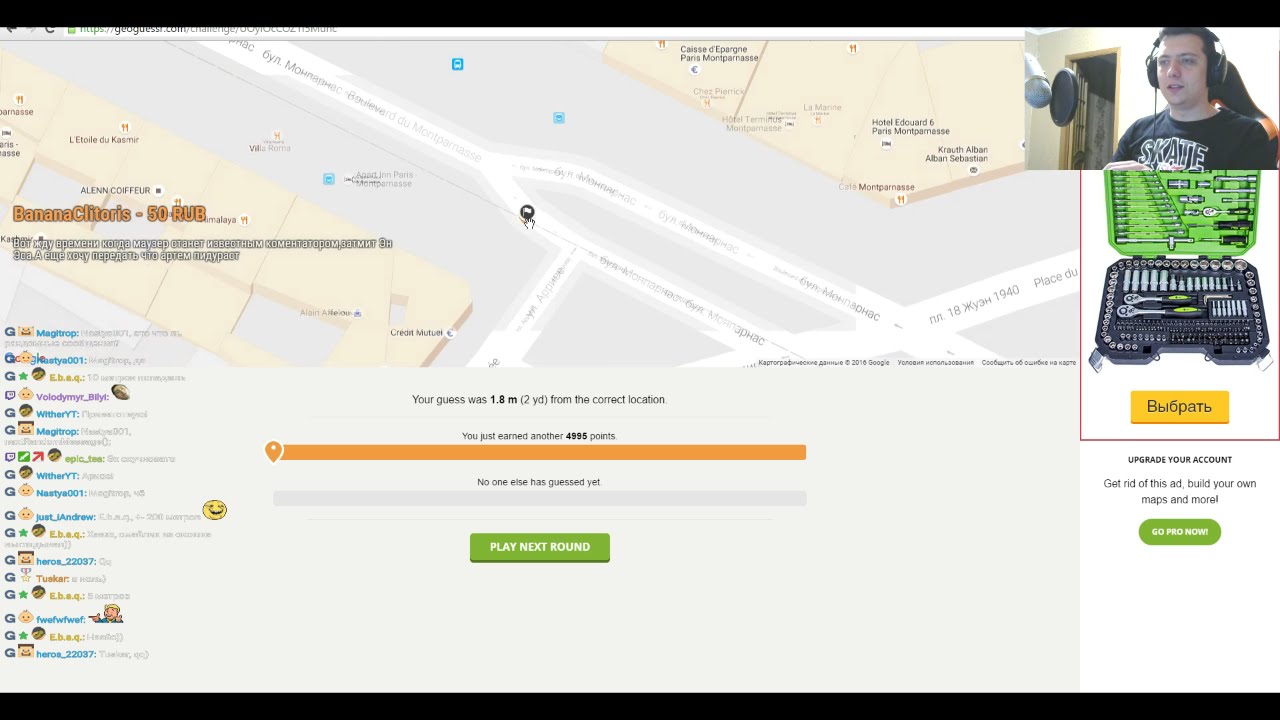Viewport: 1280px width, 720px height.
Task: Click the yellow Выбрать ad button
Action: point(1179,407)
